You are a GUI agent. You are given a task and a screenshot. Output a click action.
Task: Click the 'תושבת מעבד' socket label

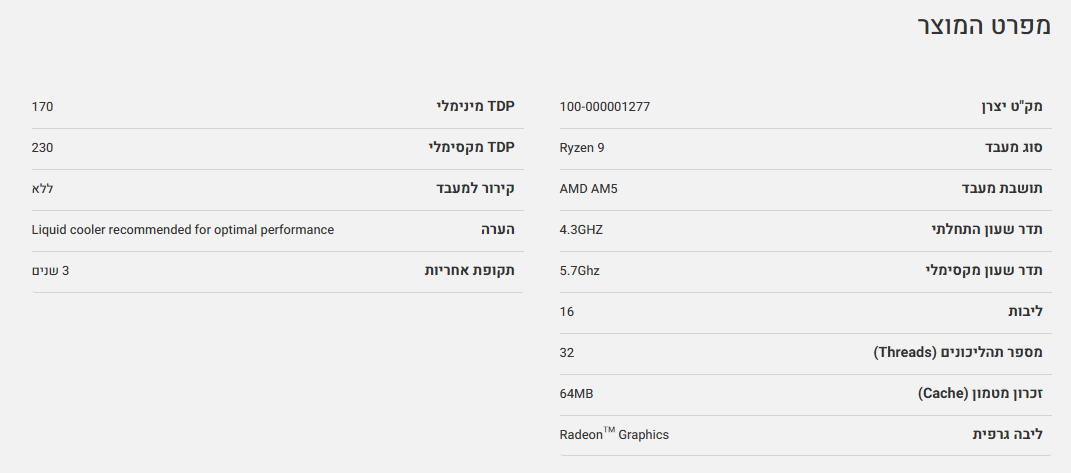pyautogui.click(x=1003, y=188)
